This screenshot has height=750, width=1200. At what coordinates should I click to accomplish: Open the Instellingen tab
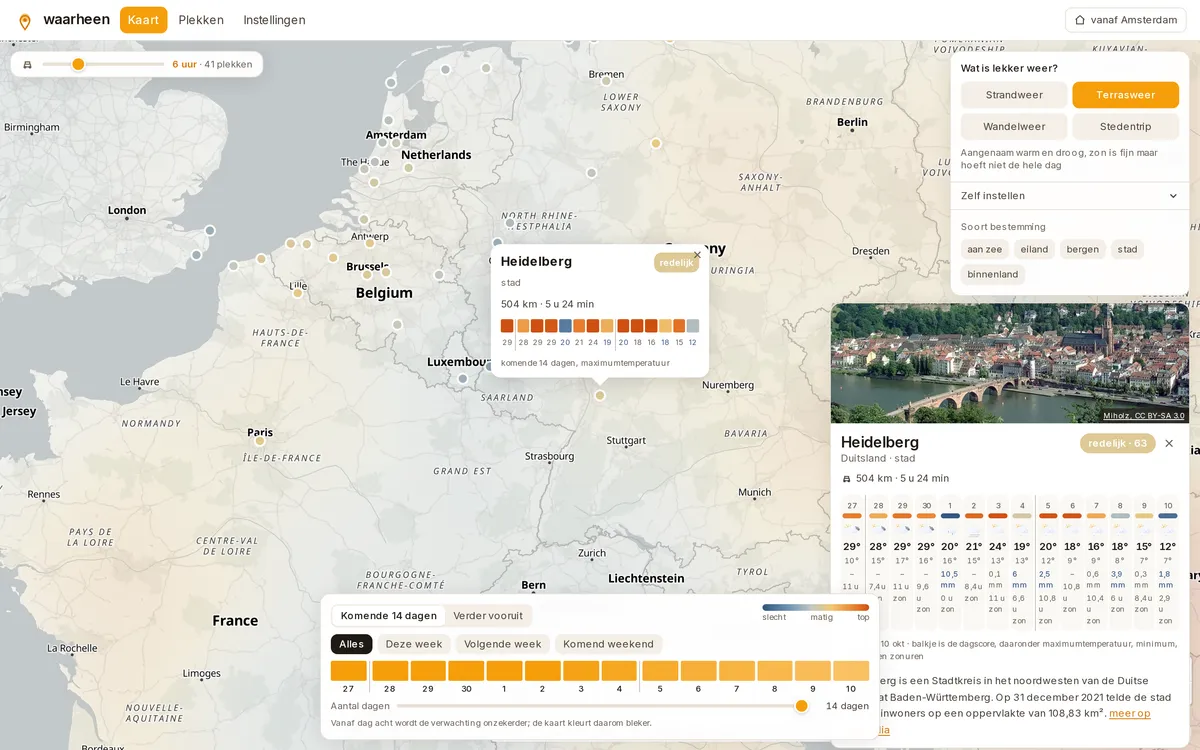(274, 20)
